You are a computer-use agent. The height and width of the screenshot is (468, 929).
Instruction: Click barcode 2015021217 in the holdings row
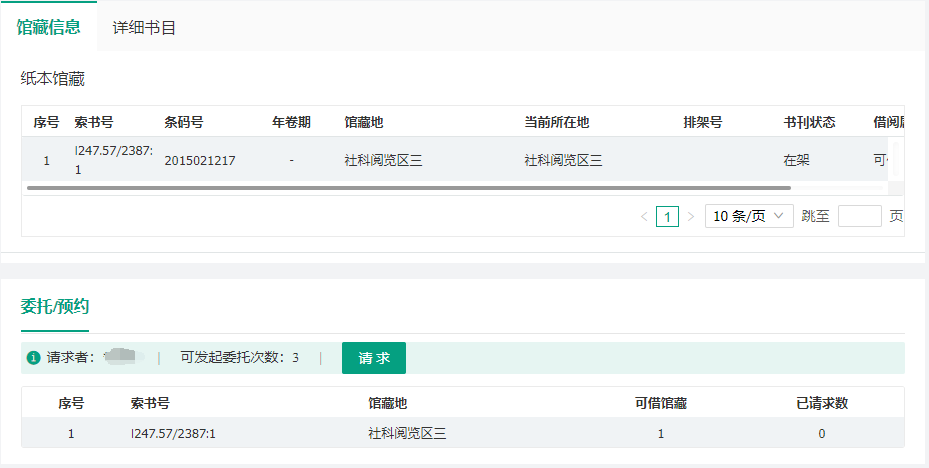200,160
